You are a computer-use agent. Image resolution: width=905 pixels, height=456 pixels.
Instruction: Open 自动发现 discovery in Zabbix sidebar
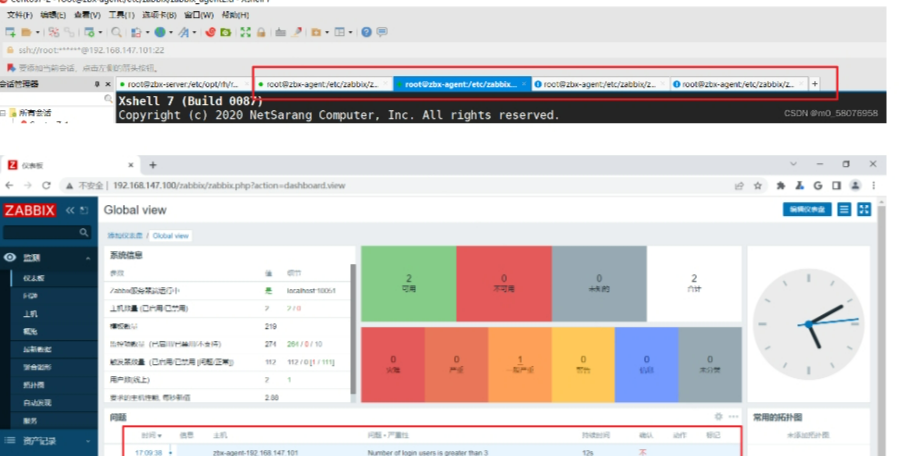(x=37, y=403)
